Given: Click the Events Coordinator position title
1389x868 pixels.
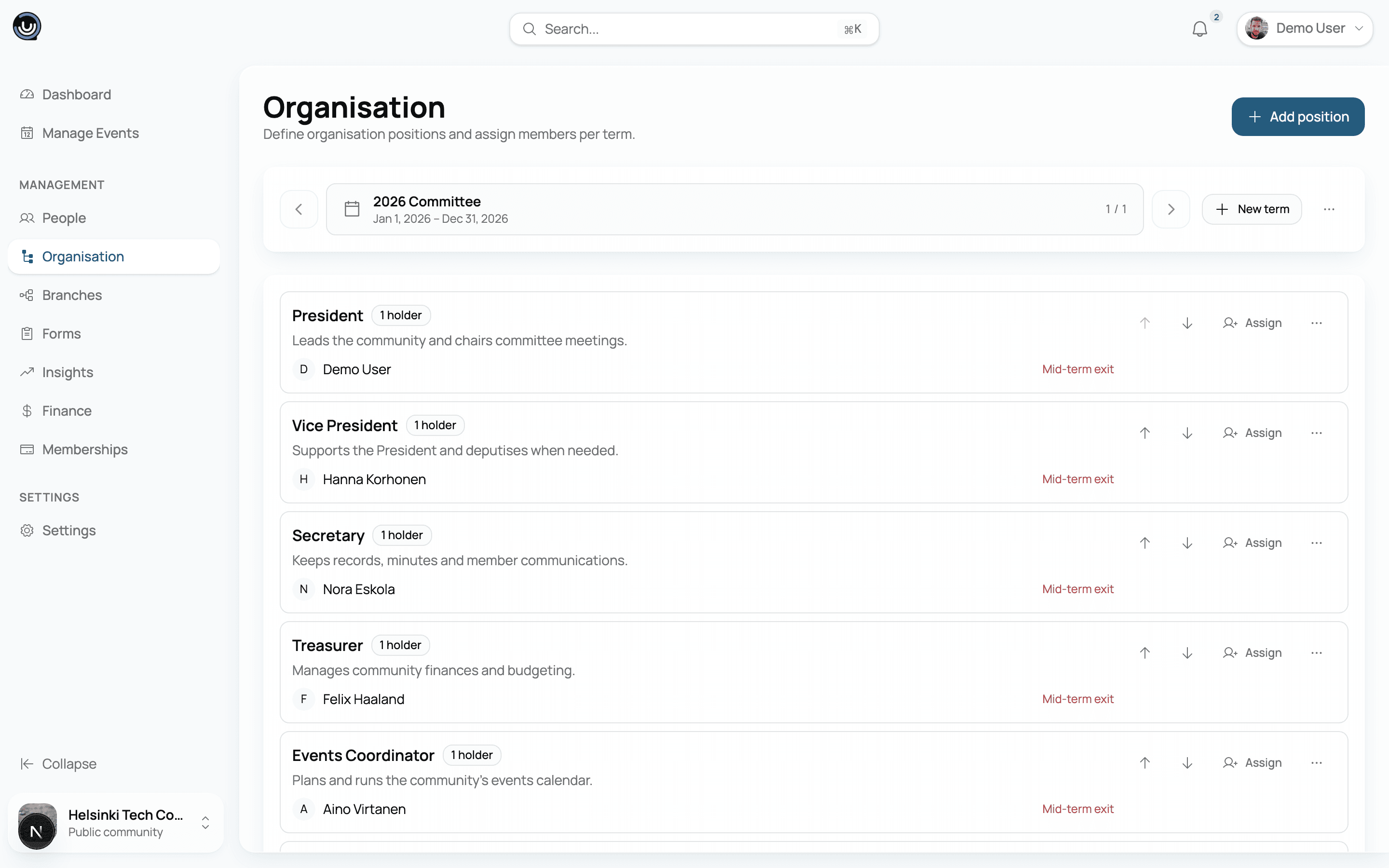Looking at the screenshot, I should 363,756.
